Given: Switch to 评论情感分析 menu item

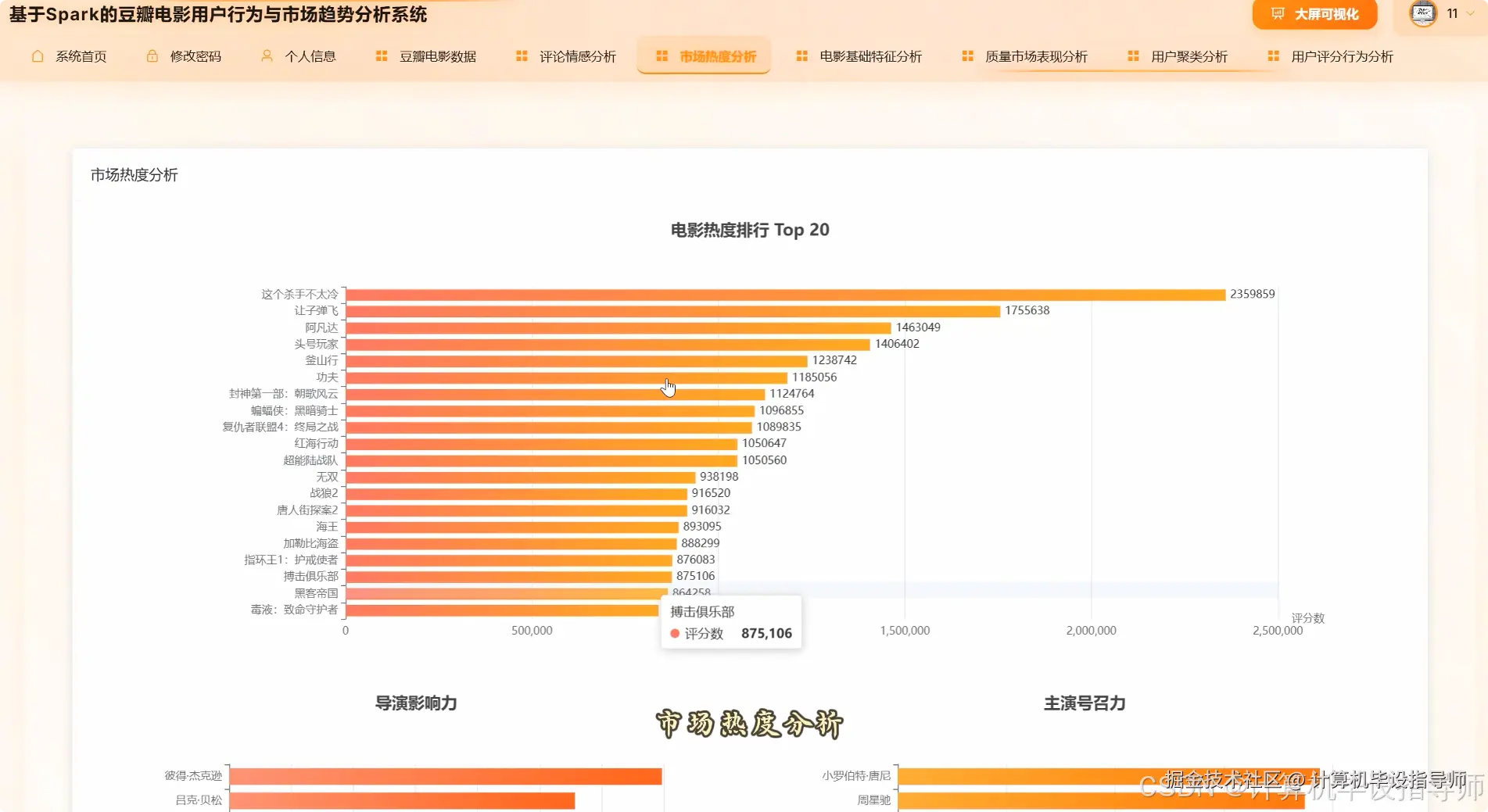Looking at the screenshot, I should [566, 56].
